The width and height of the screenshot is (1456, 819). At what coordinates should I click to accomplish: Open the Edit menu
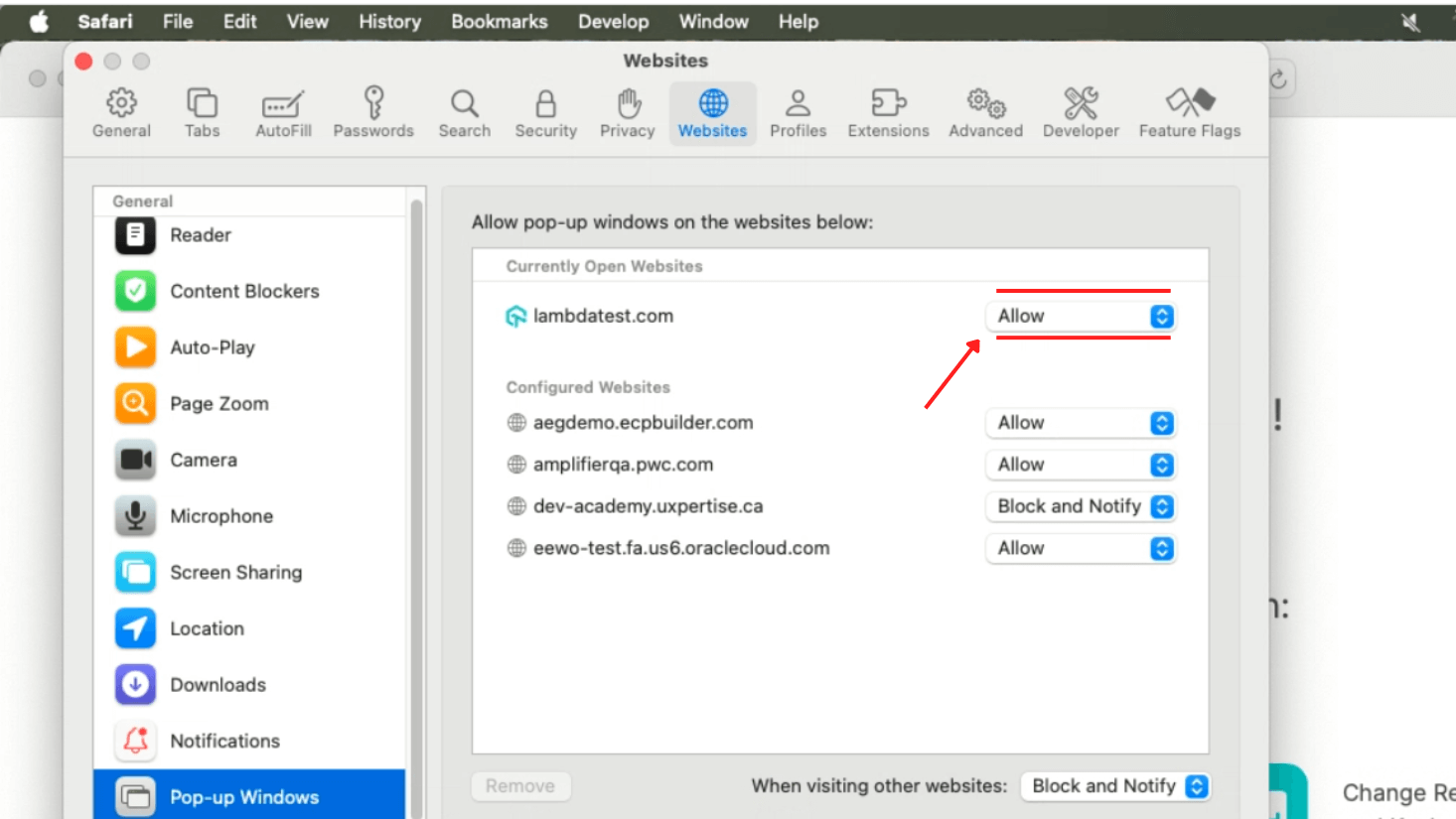click(239, 22)
